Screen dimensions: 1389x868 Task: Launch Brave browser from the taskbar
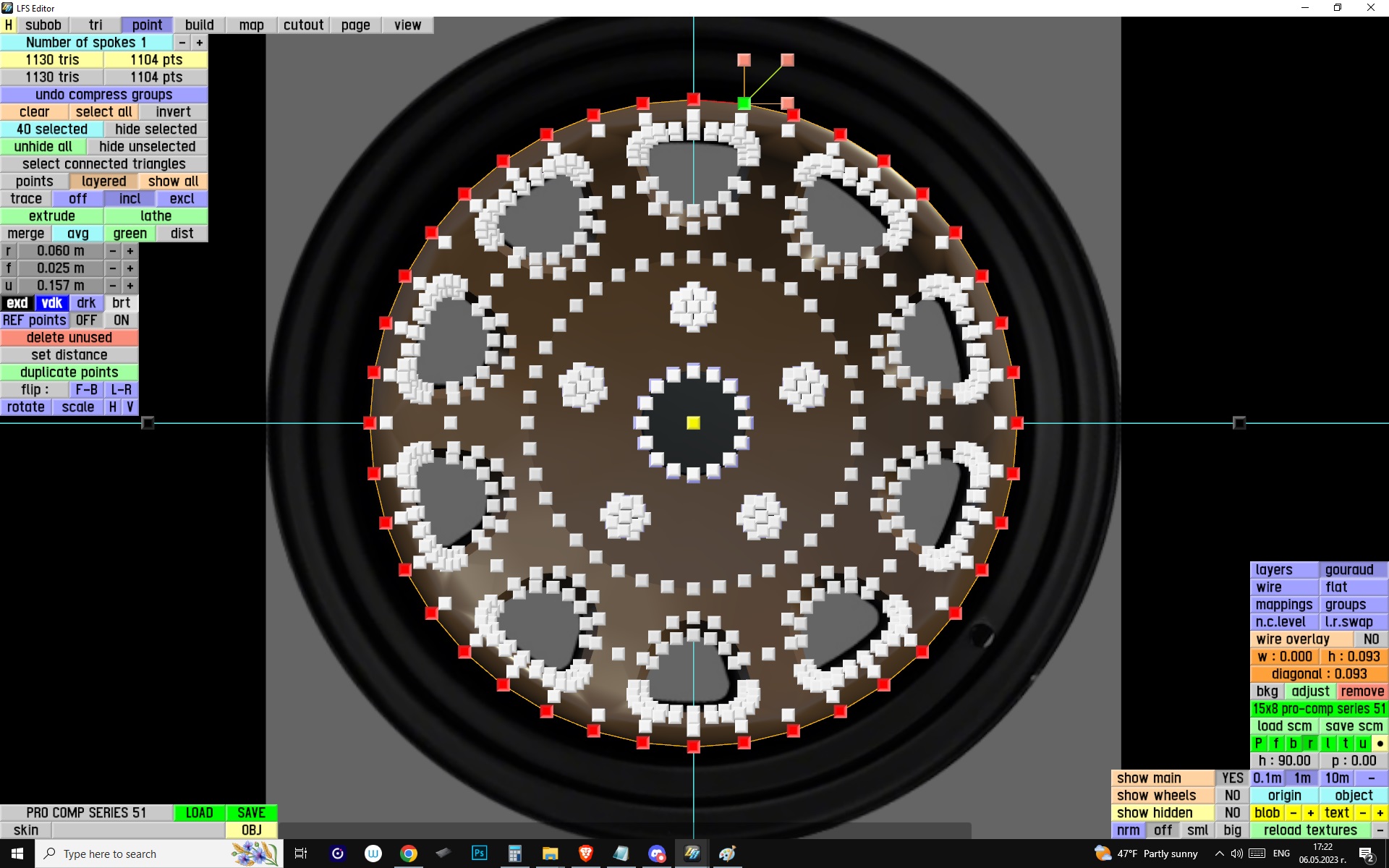pyautogui.click(x=585, y=854)
